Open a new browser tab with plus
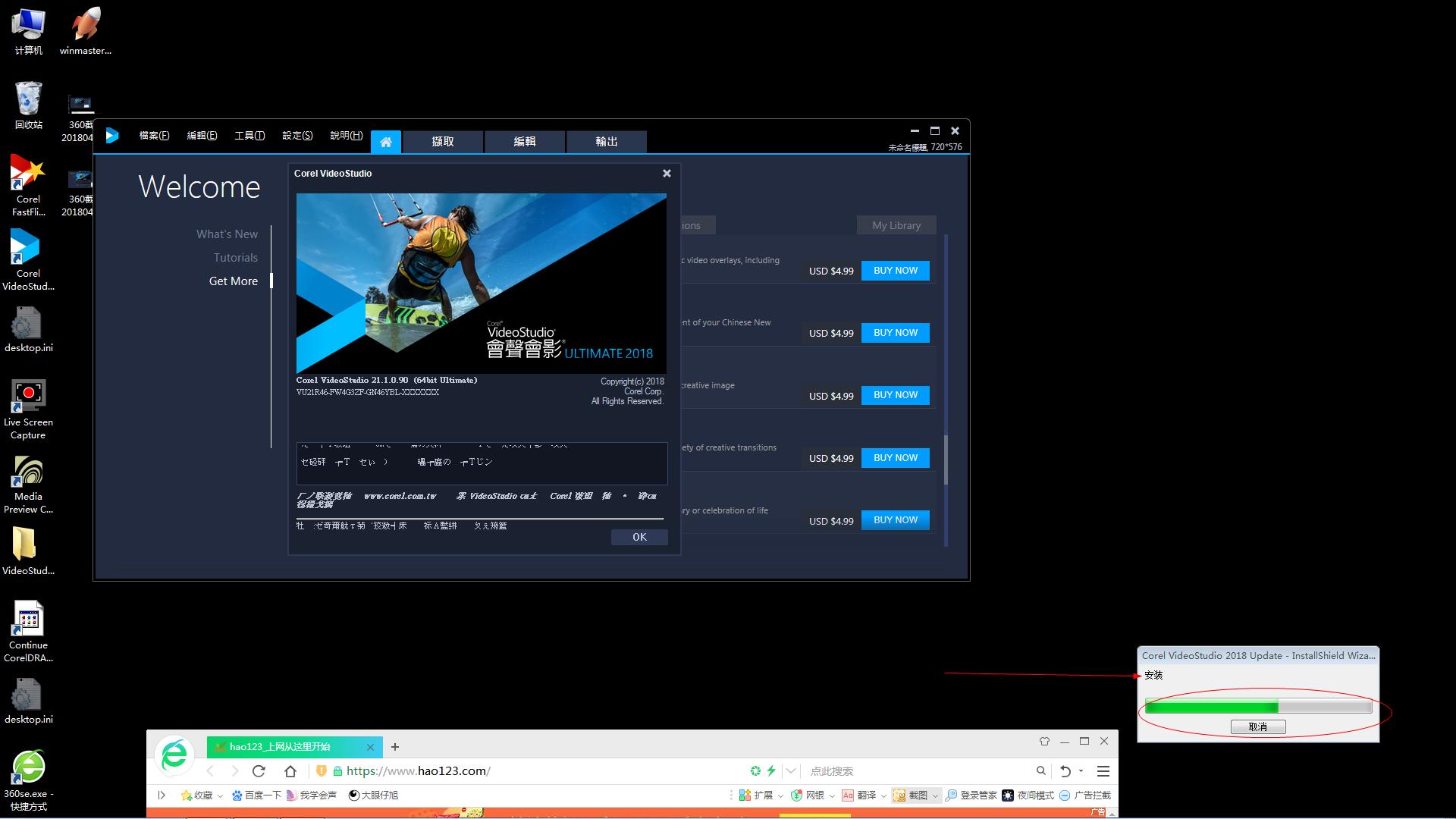Image resolution: width=1456 pixels, height=819 pixels. (x=395, y=747)
